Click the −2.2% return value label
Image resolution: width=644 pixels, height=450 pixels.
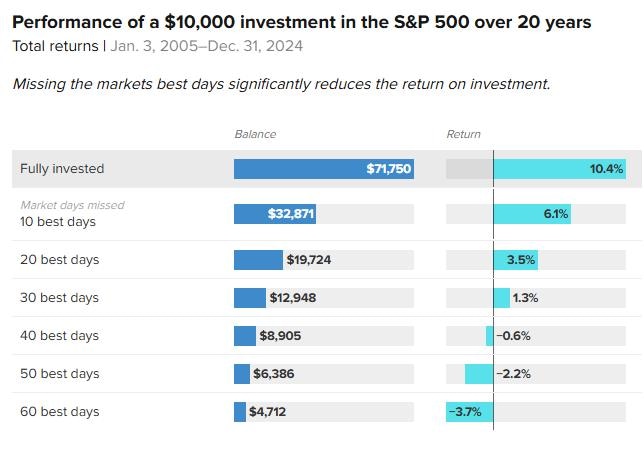tap(514, 374)
